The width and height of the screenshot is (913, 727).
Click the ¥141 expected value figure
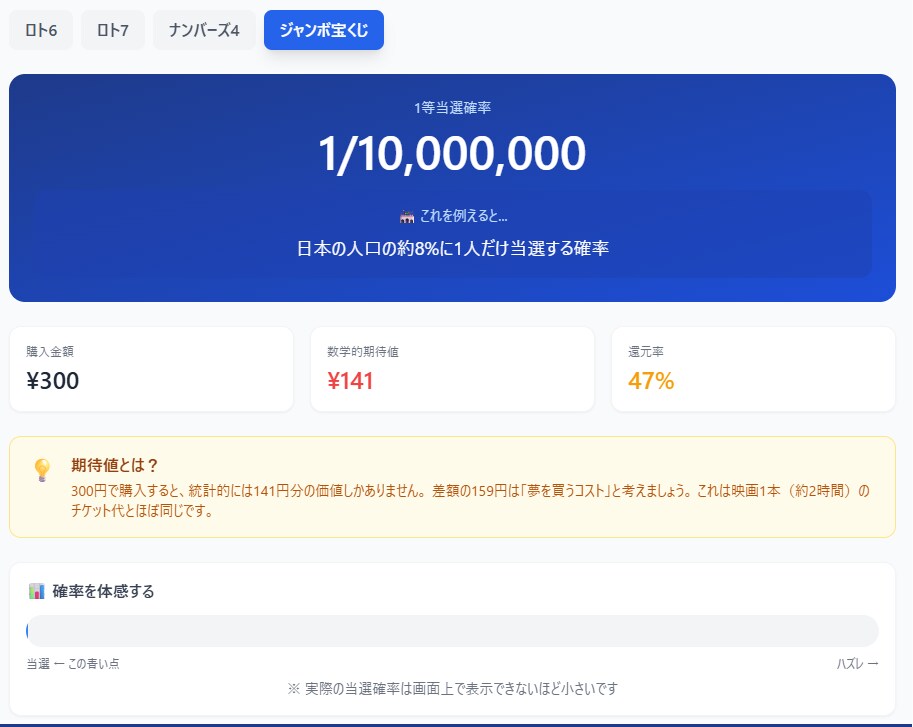coord(350,381)
